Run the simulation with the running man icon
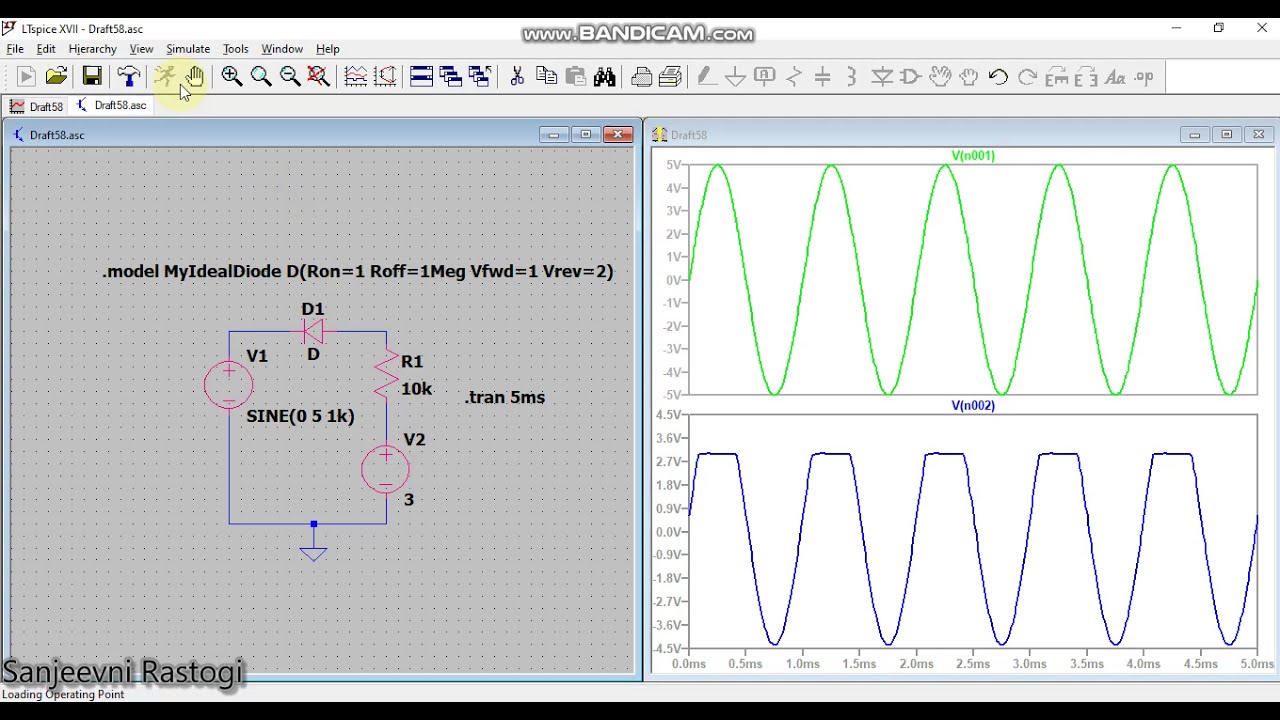This screenshot has width=1280, height=720. (x=165, y=76)
